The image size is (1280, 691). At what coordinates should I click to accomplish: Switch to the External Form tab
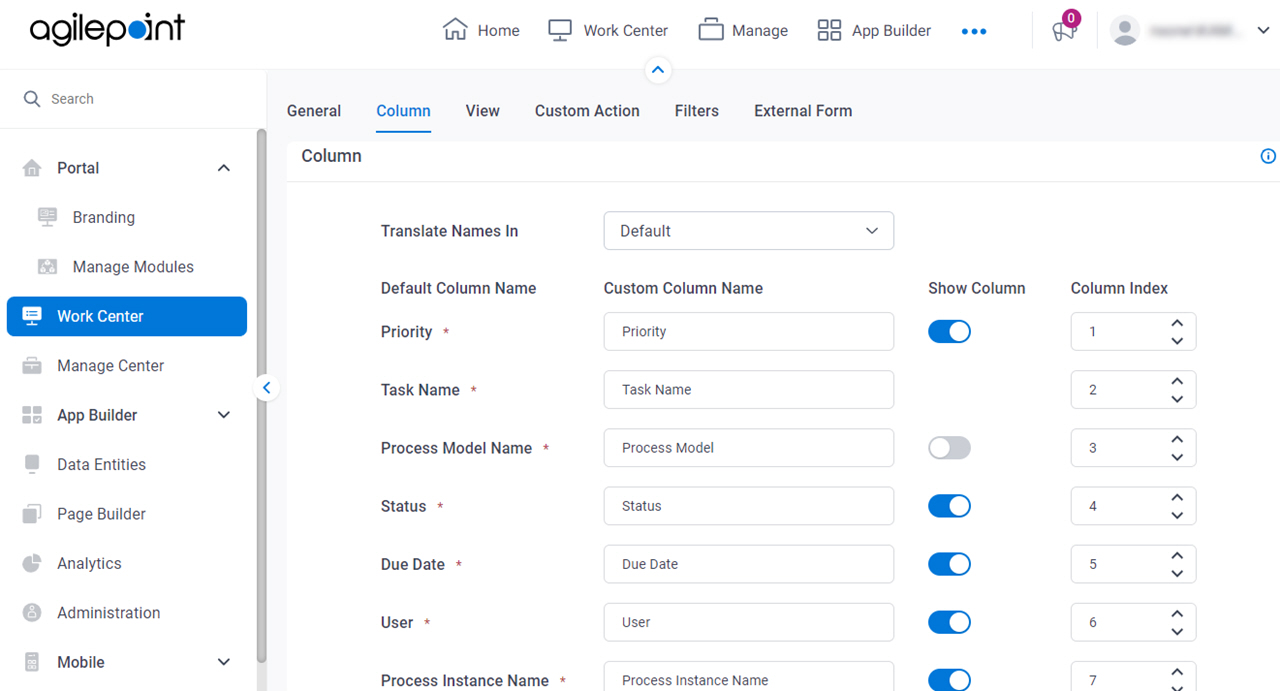pos(803,111)
